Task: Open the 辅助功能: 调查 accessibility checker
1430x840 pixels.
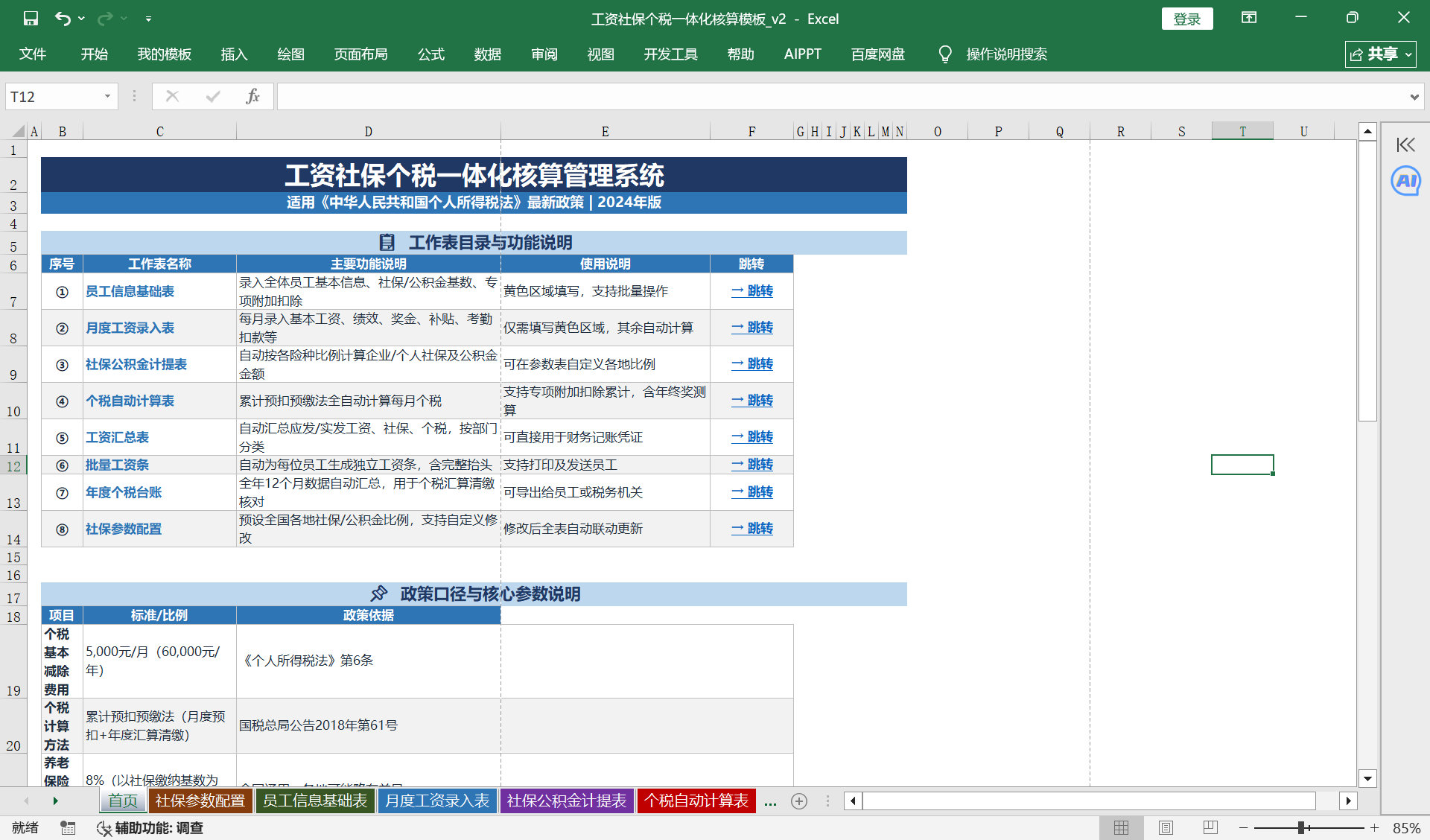Action: point(150,827)
